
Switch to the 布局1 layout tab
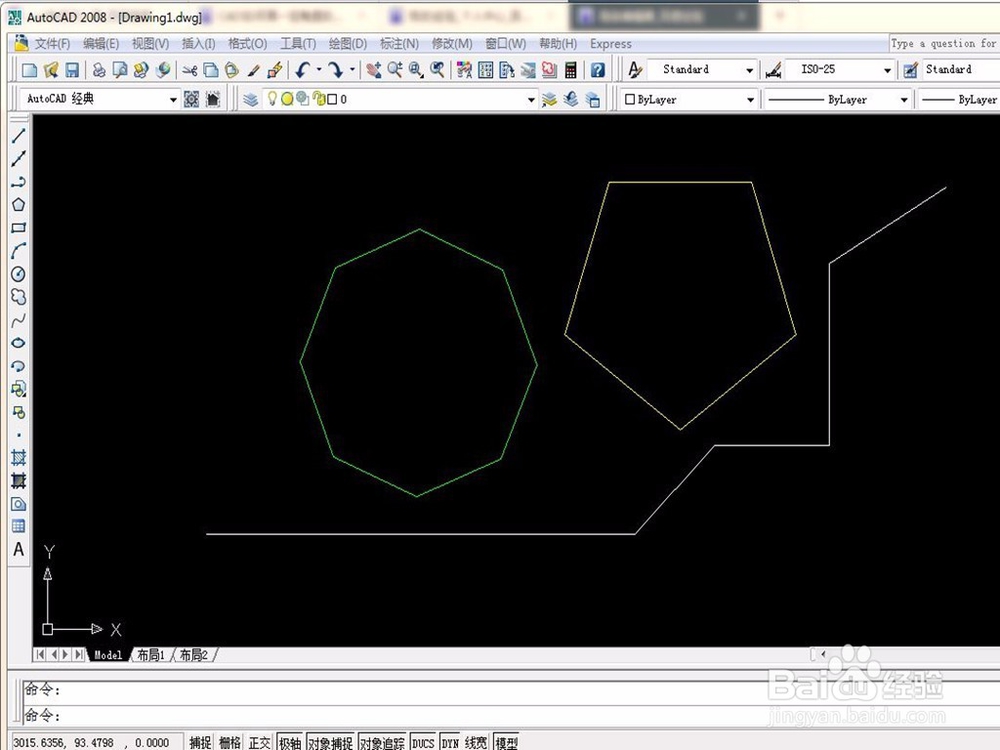click(x=151, y=655)
